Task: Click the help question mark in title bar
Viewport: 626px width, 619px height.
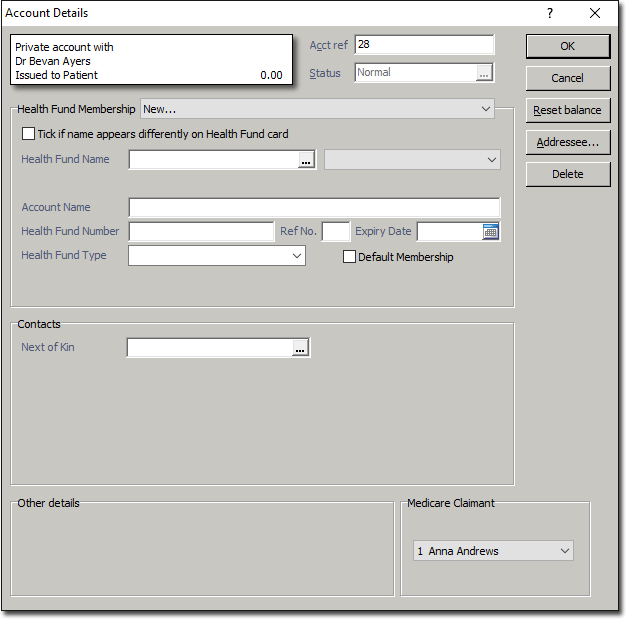Action: coord(549,13)
